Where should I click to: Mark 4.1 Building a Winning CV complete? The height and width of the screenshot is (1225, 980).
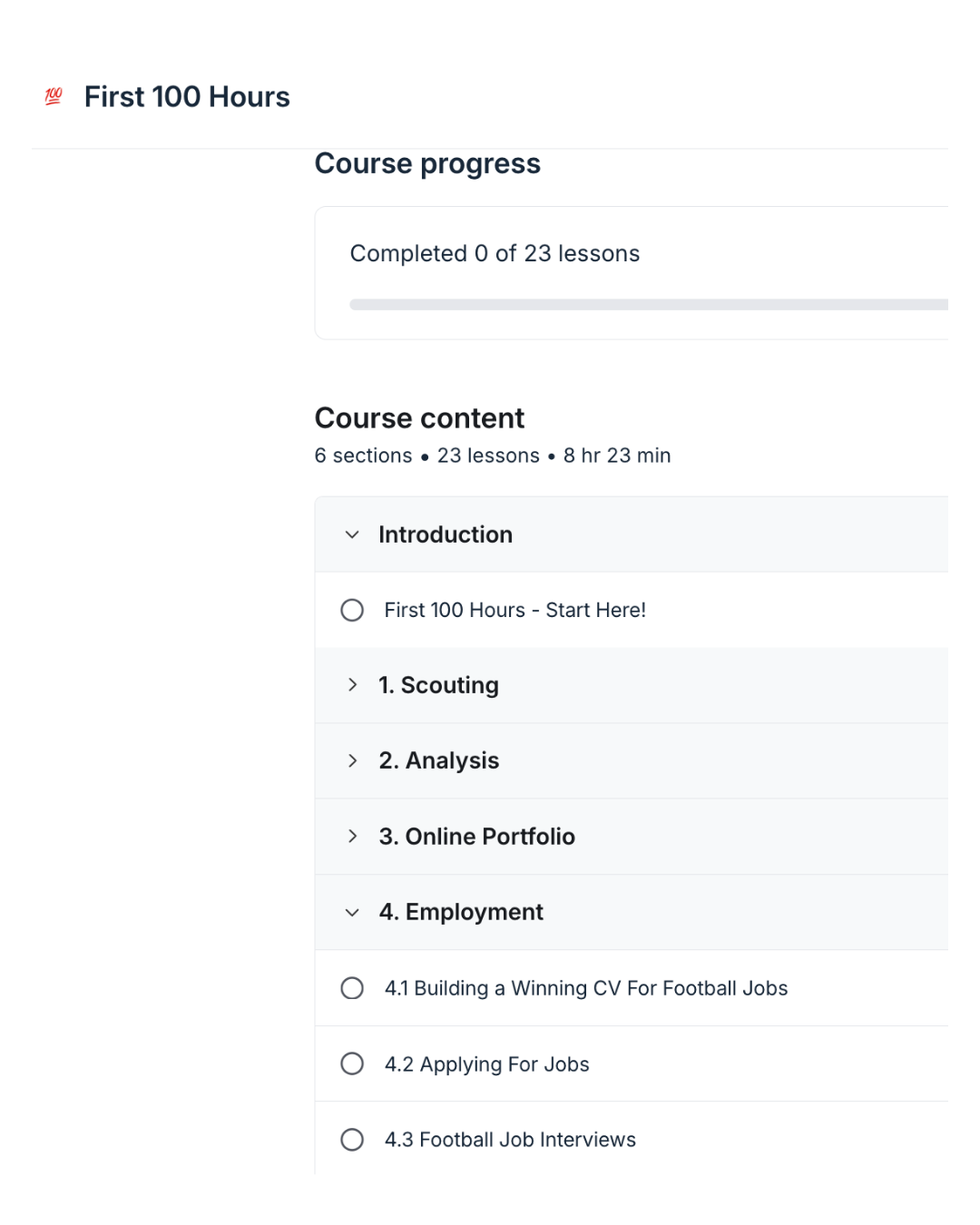(x=352, y=988)
